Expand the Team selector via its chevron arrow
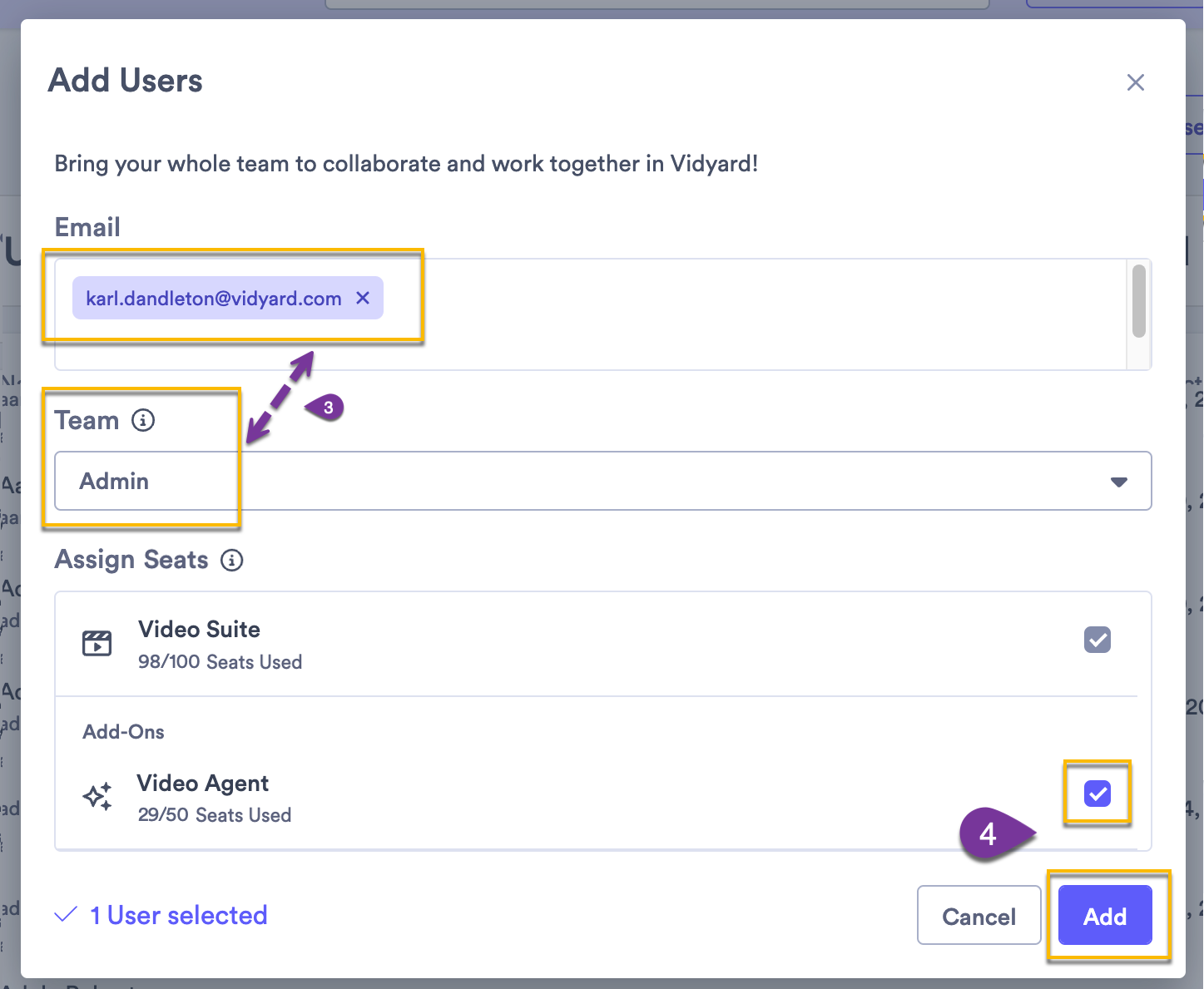 pyautogui.click(x=1119, y=481)
